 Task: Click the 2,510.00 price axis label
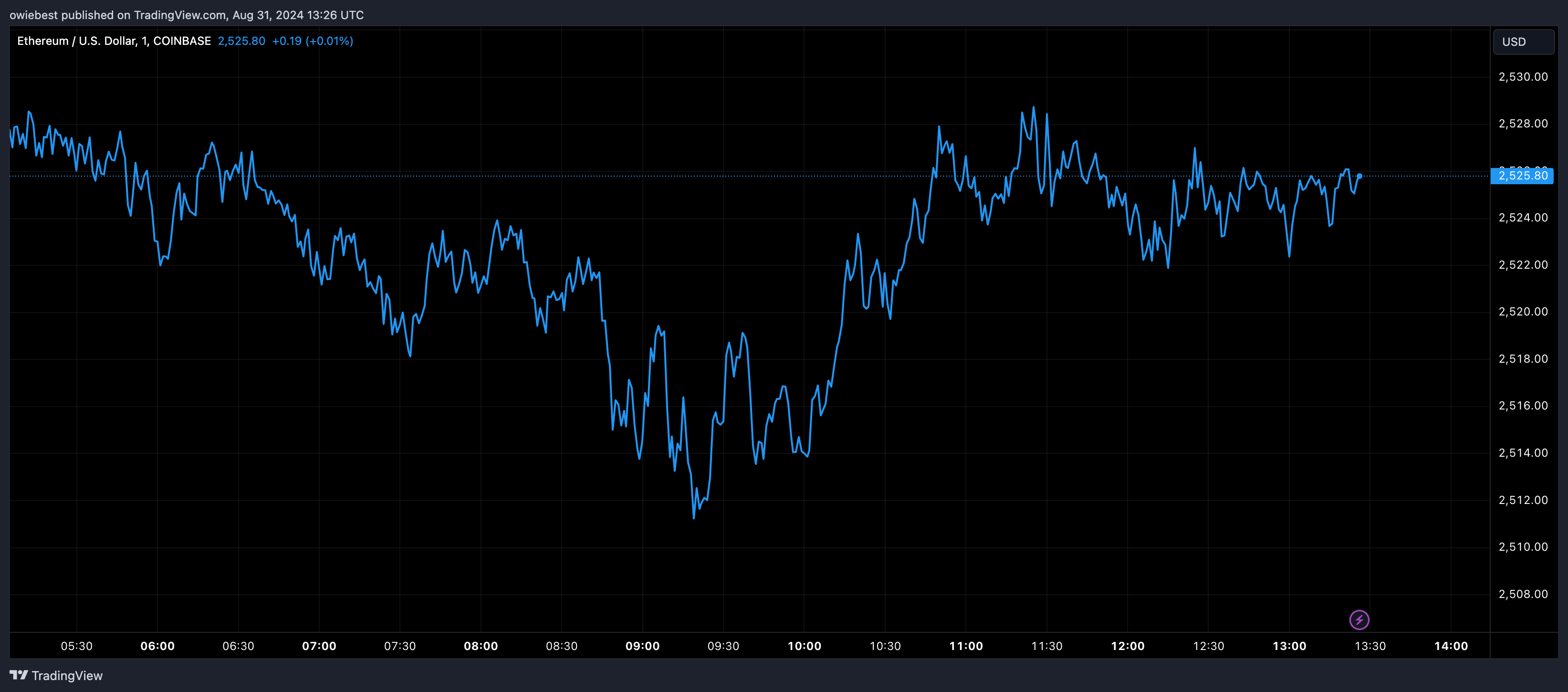click(1523, 547)
